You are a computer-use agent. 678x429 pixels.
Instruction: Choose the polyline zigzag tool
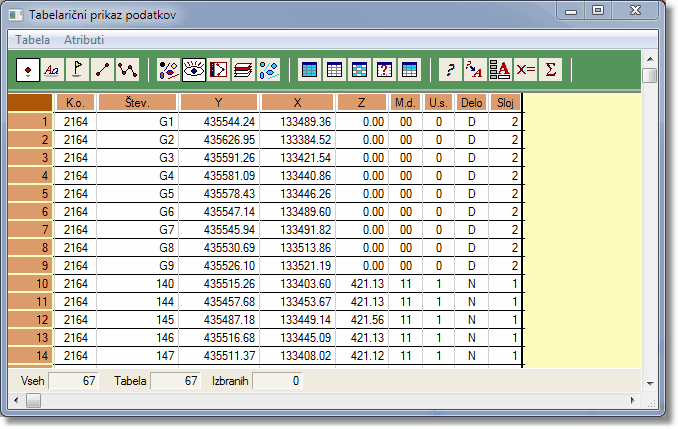click(126, 70)
